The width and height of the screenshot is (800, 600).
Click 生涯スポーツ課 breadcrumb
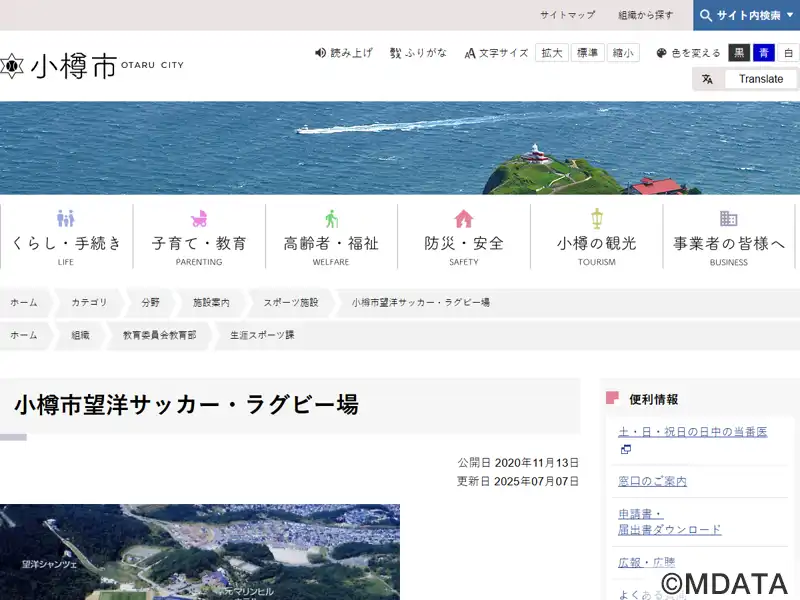262,335
